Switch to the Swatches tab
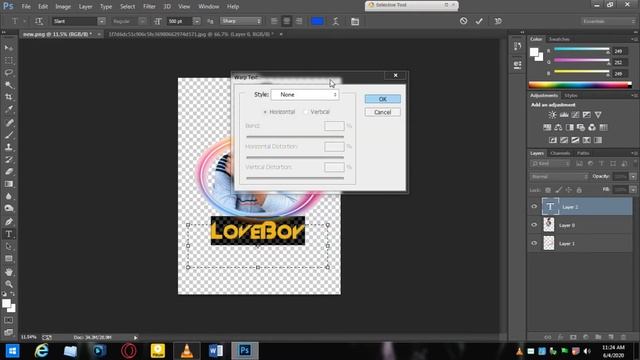 [559, 39]
